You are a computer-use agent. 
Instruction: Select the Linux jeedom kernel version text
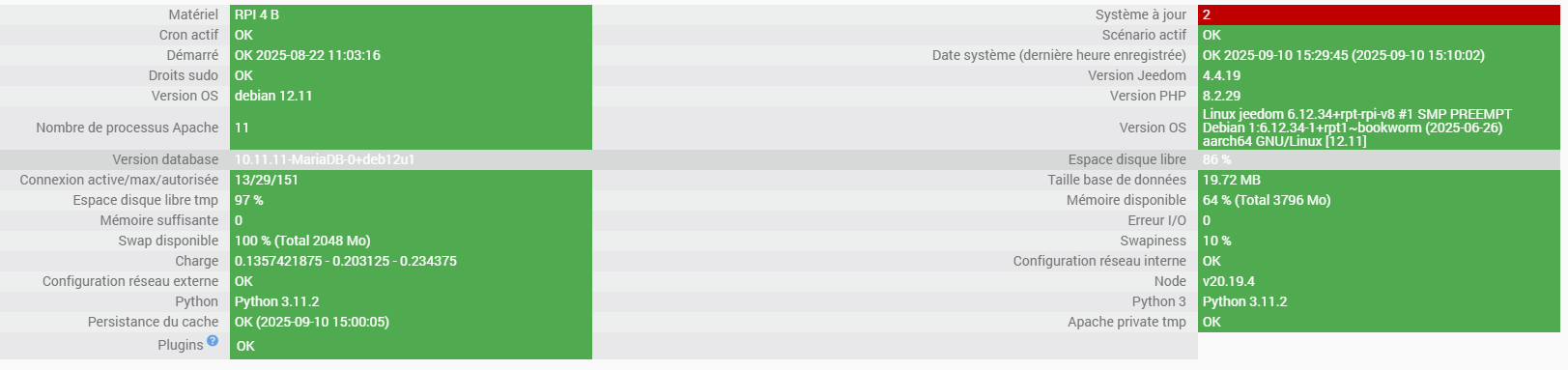point(1356,128)
